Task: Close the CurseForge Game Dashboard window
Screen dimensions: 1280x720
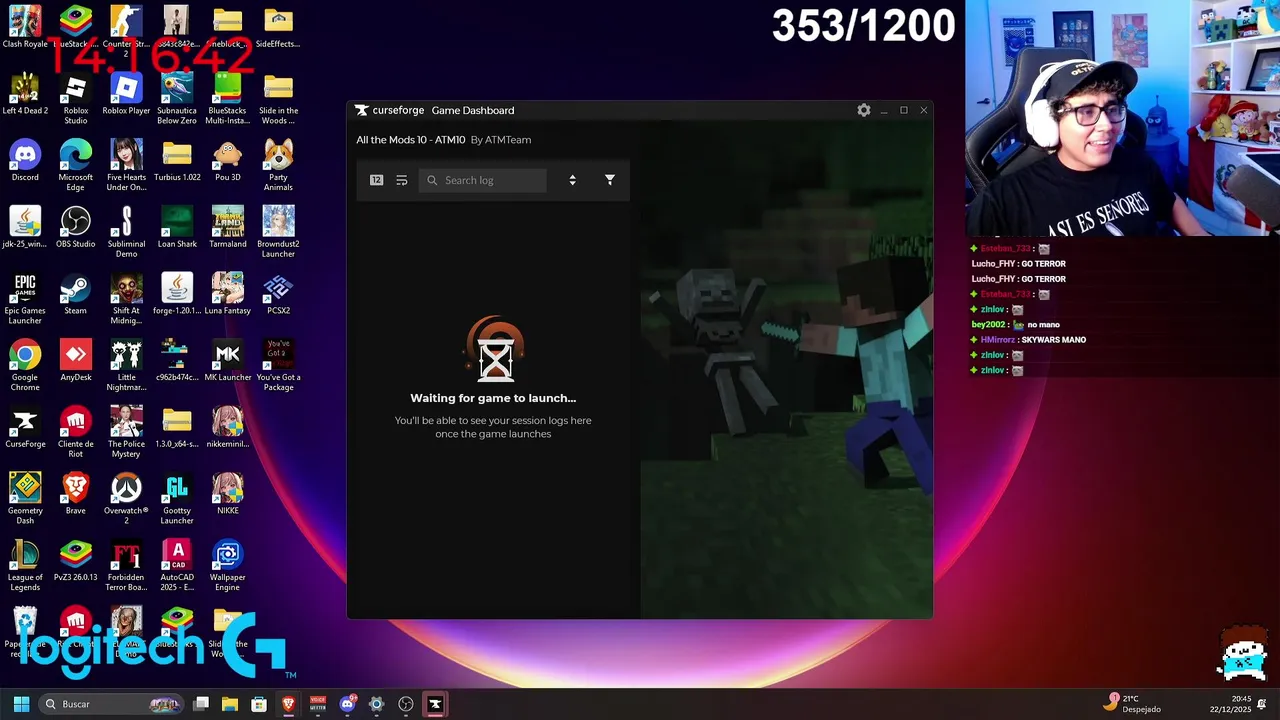Action: pos(924,110)
